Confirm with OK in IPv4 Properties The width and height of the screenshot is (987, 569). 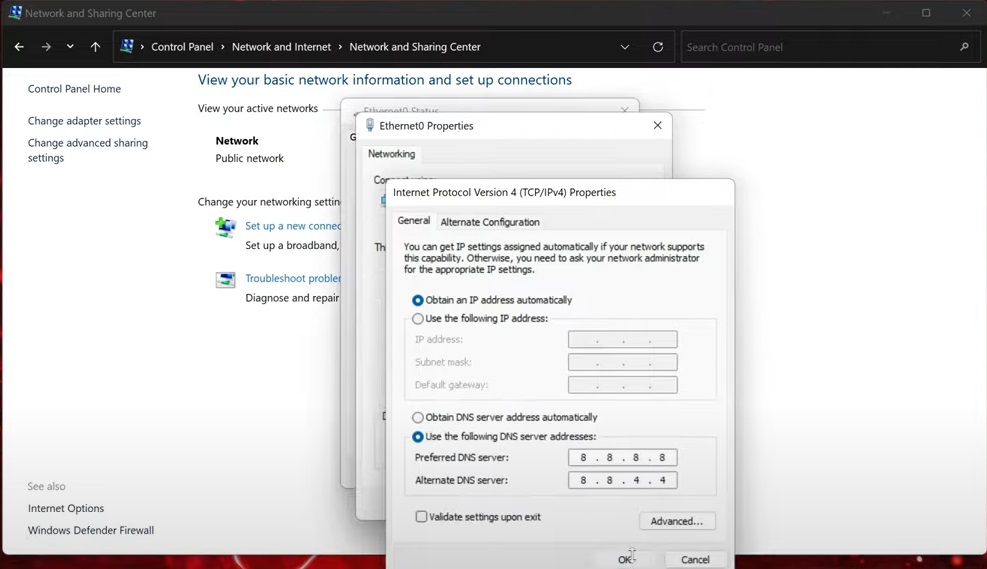pyautogui.click(x=625, y=560)
